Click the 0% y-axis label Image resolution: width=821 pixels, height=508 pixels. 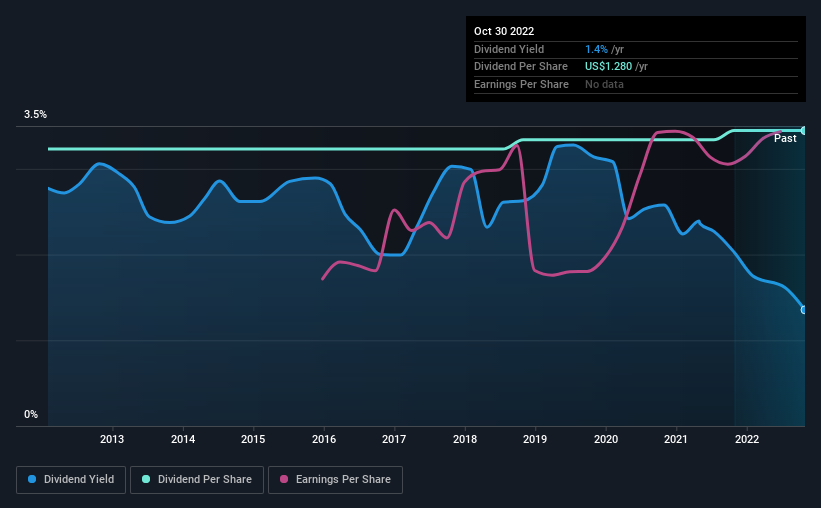(x=31, y=414)
